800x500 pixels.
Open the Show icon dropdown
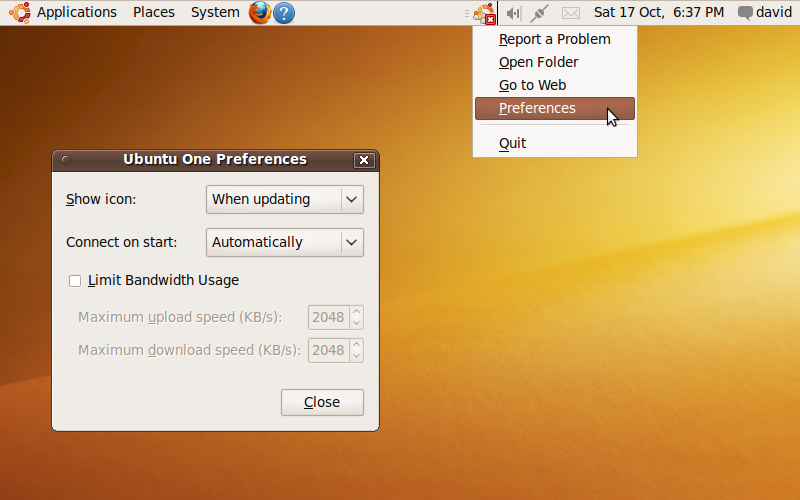[x=285, y=199]
